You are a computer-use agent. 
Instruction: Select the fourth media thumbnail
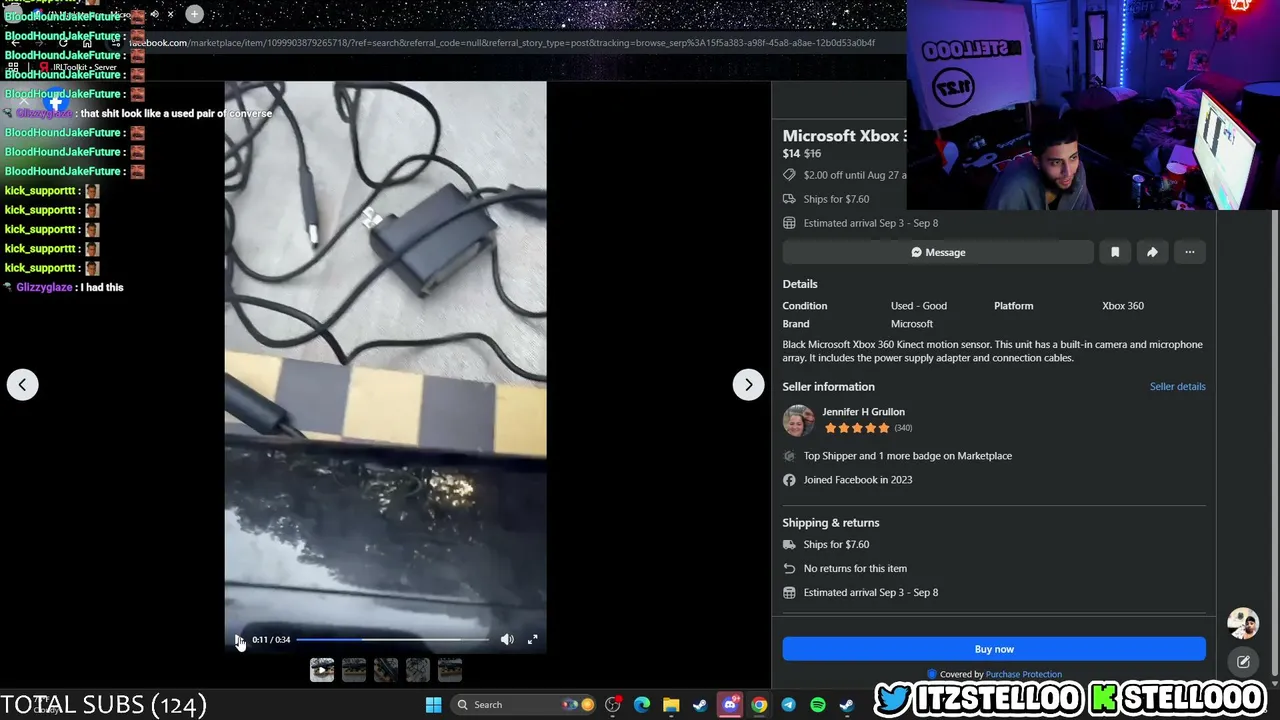click(x=418, y=670)
